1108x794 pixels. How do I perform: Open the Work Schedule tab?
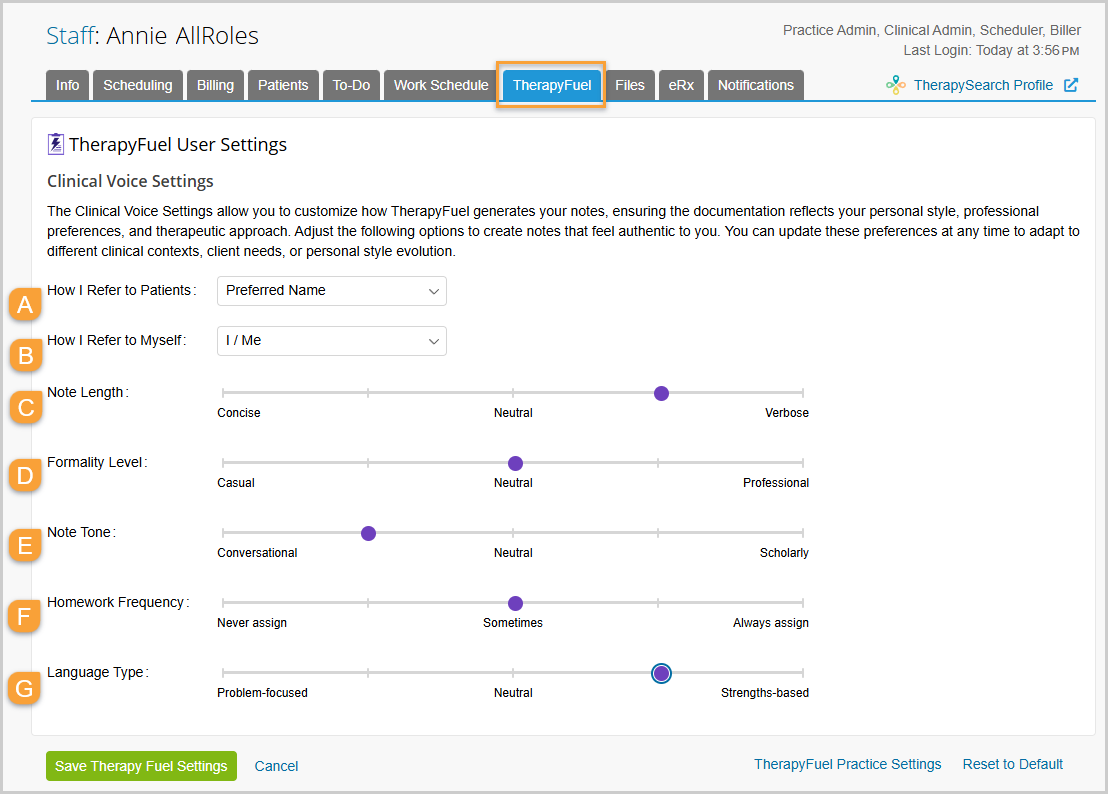click(441, 85)
